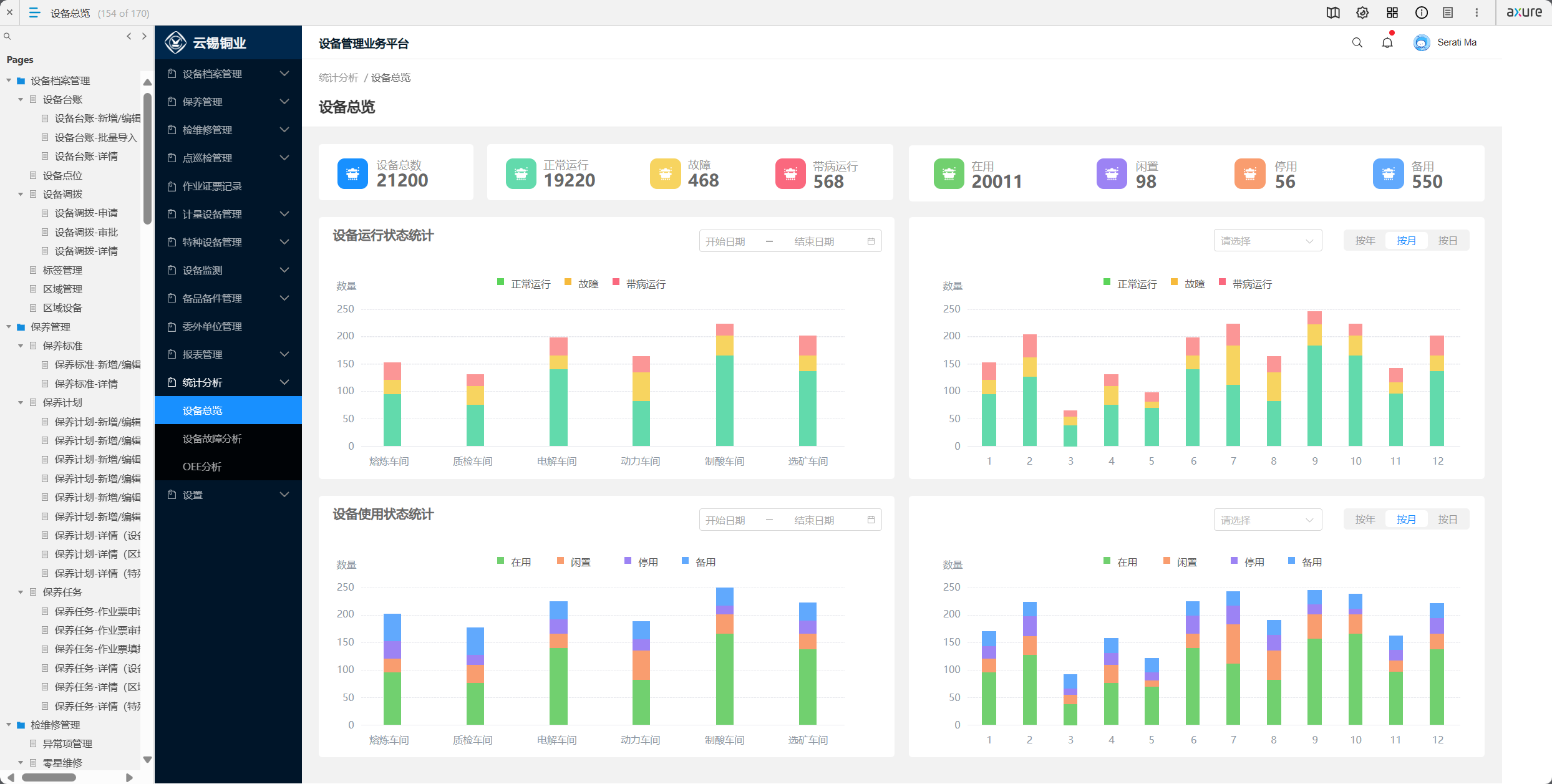The width and height of the screenshot is (1552, 784).
Task: Collapse the 设备调拨 tree node in Pages
Action: click(21, 195)
